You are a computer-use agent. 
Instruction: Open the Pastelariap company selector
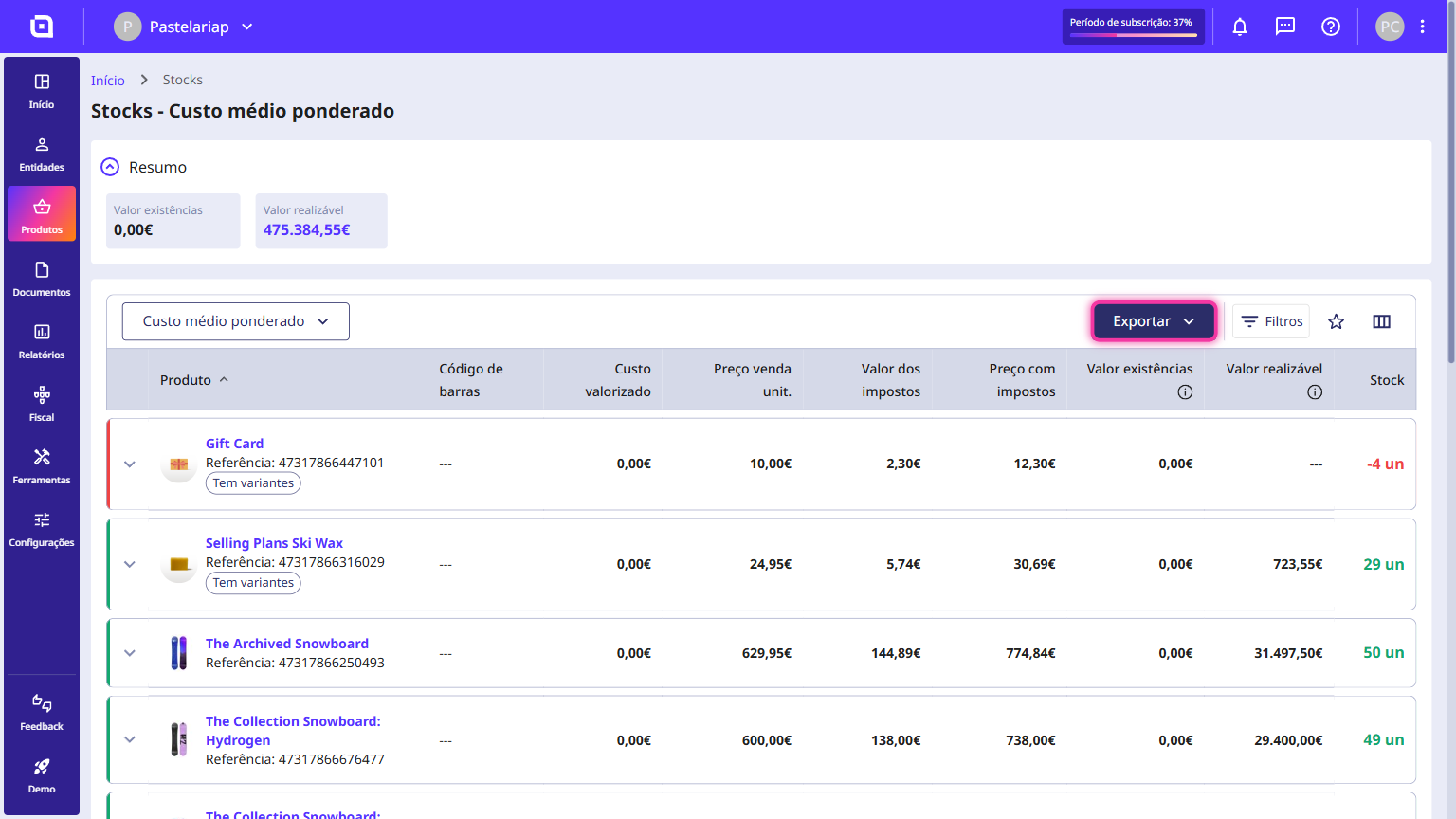coord(184,27)
